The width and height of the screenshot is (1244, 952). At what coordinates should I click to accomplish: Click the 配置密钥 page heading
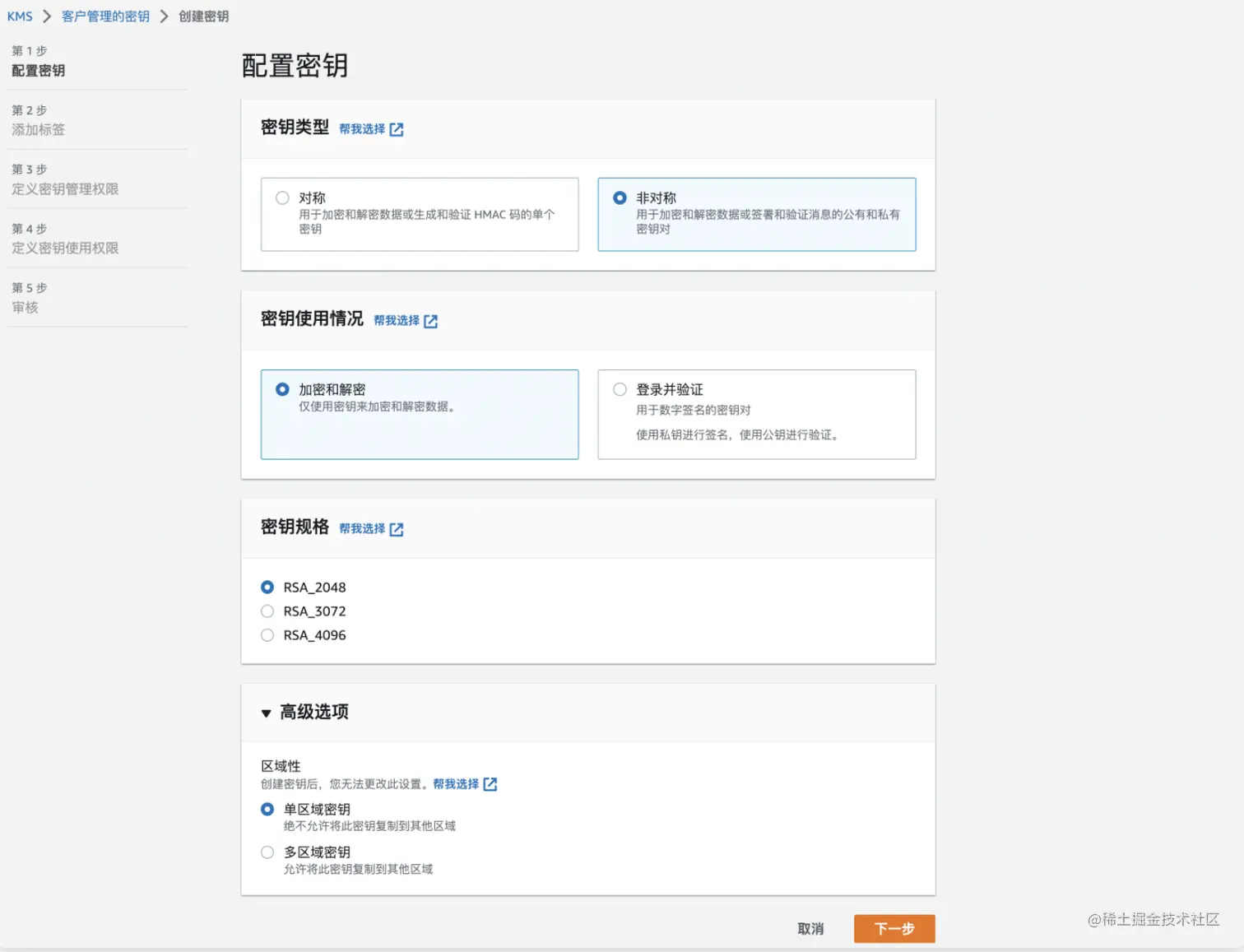295,66
